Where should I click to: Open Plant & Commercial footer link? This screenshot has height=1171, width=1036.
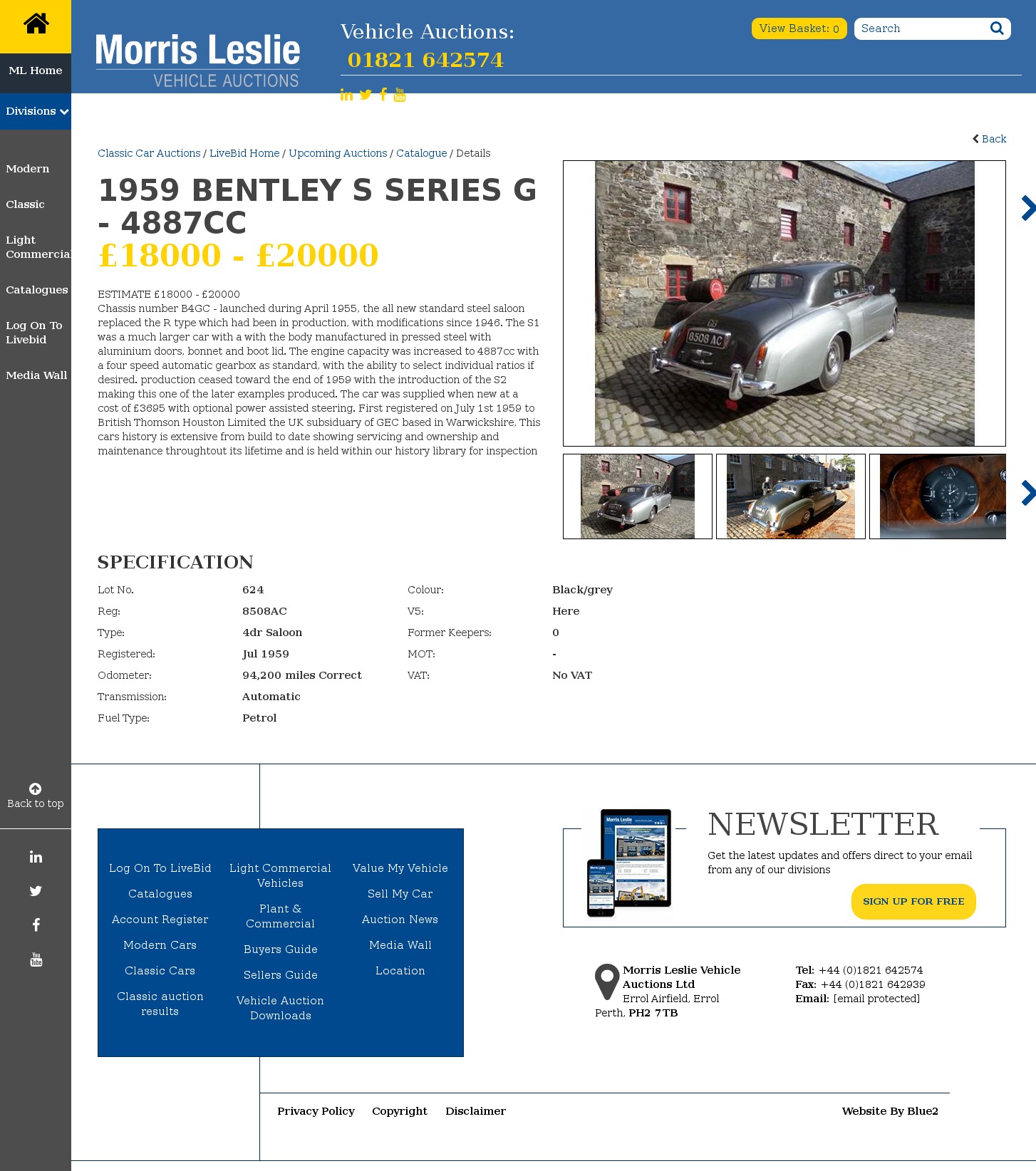281,916
